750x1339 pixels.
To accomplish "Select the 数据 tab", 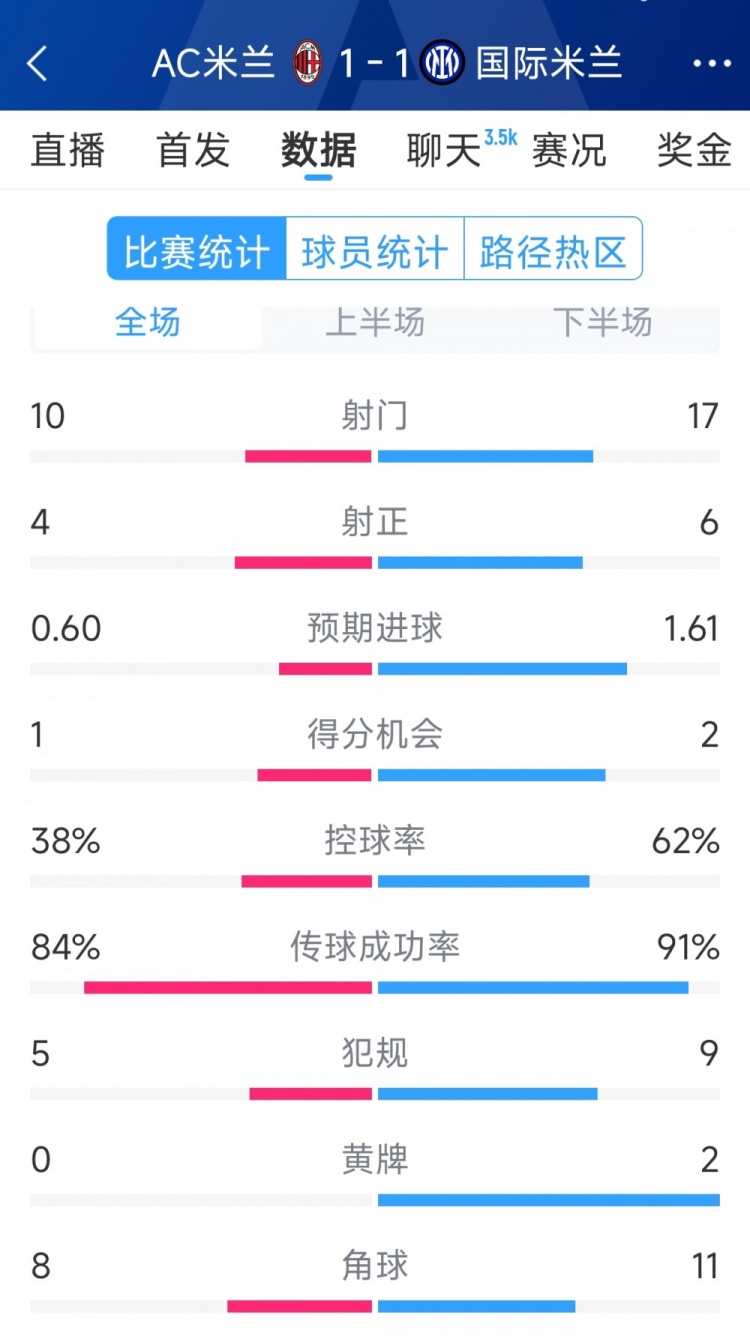I will (x=318, y=150).
